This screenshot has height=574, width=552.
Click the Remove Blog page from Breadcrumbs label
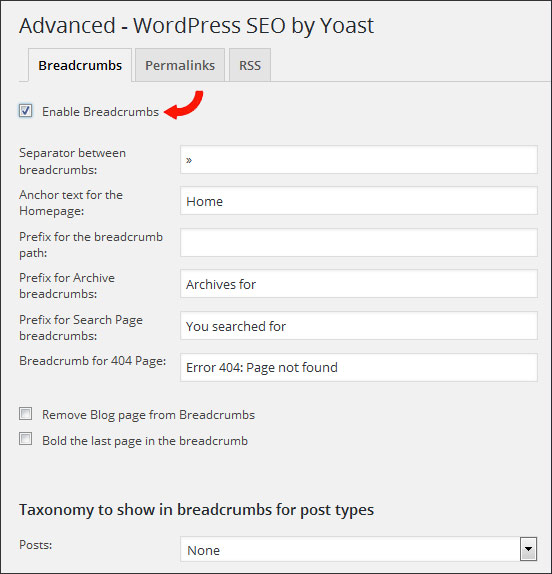148,415
